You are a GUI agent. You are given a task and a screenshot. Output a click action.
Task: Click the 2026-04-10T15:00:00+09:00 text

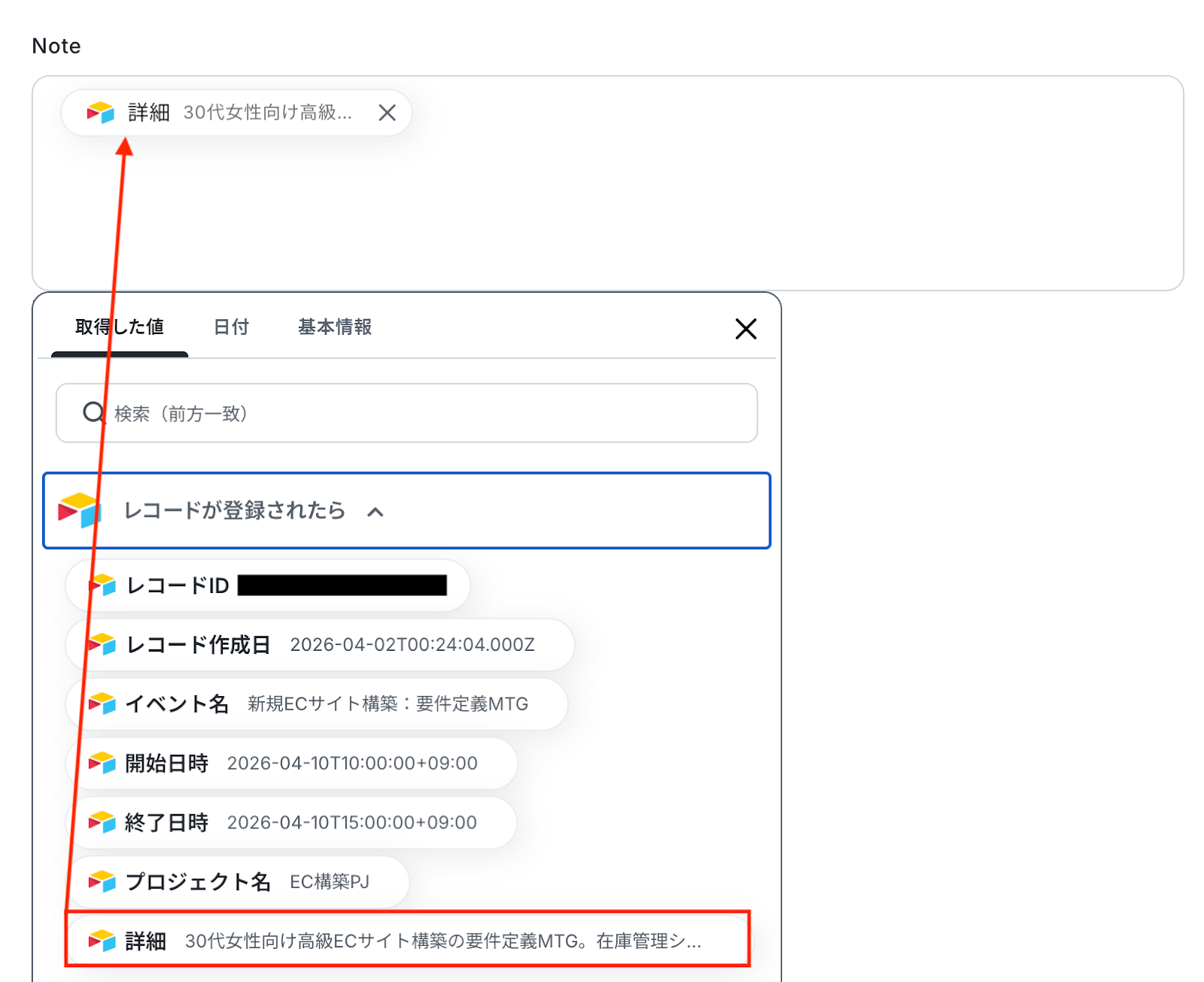click(352, 822)
